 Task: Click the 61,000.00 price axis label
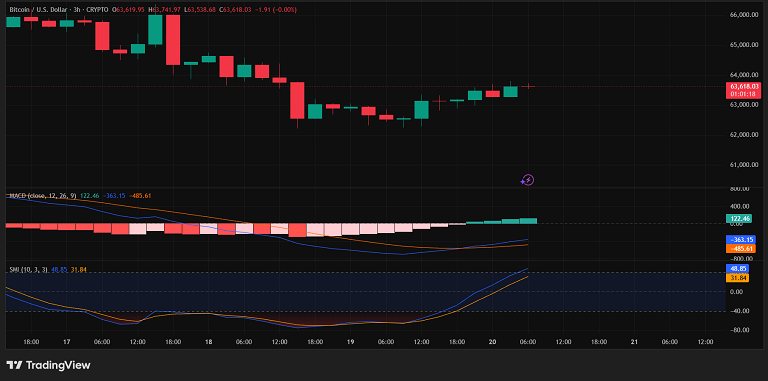coord(744,165)
